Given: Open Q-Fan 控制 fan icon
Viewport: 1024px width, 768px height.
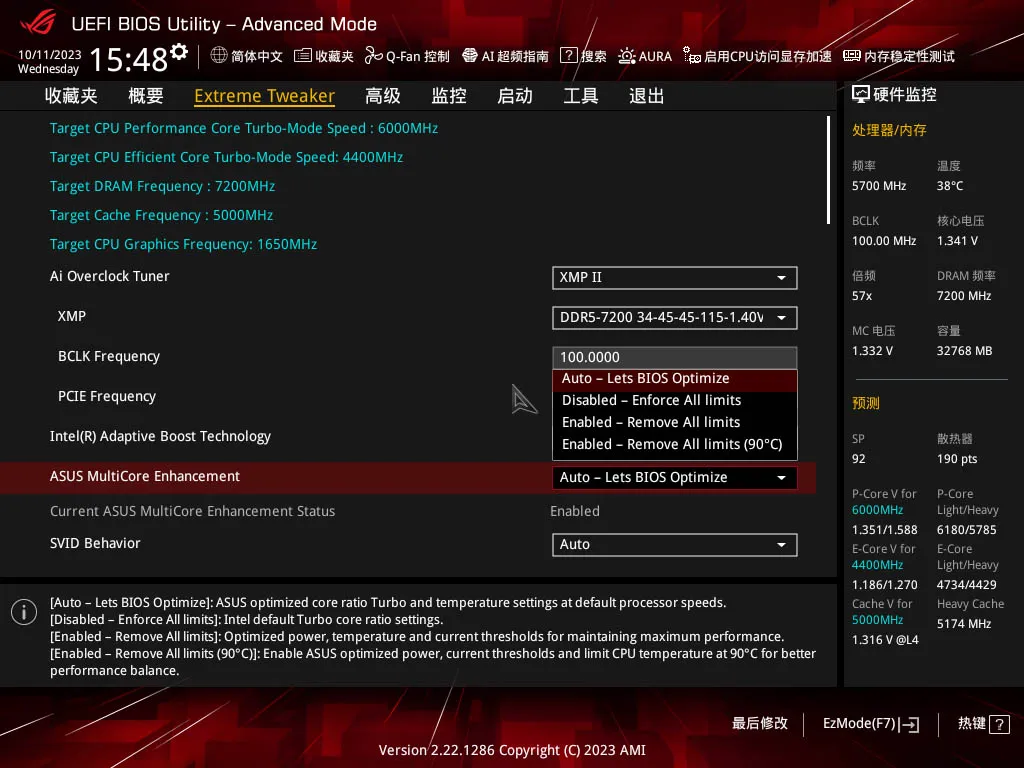Looking at the screenshot, I should point(374,56).
